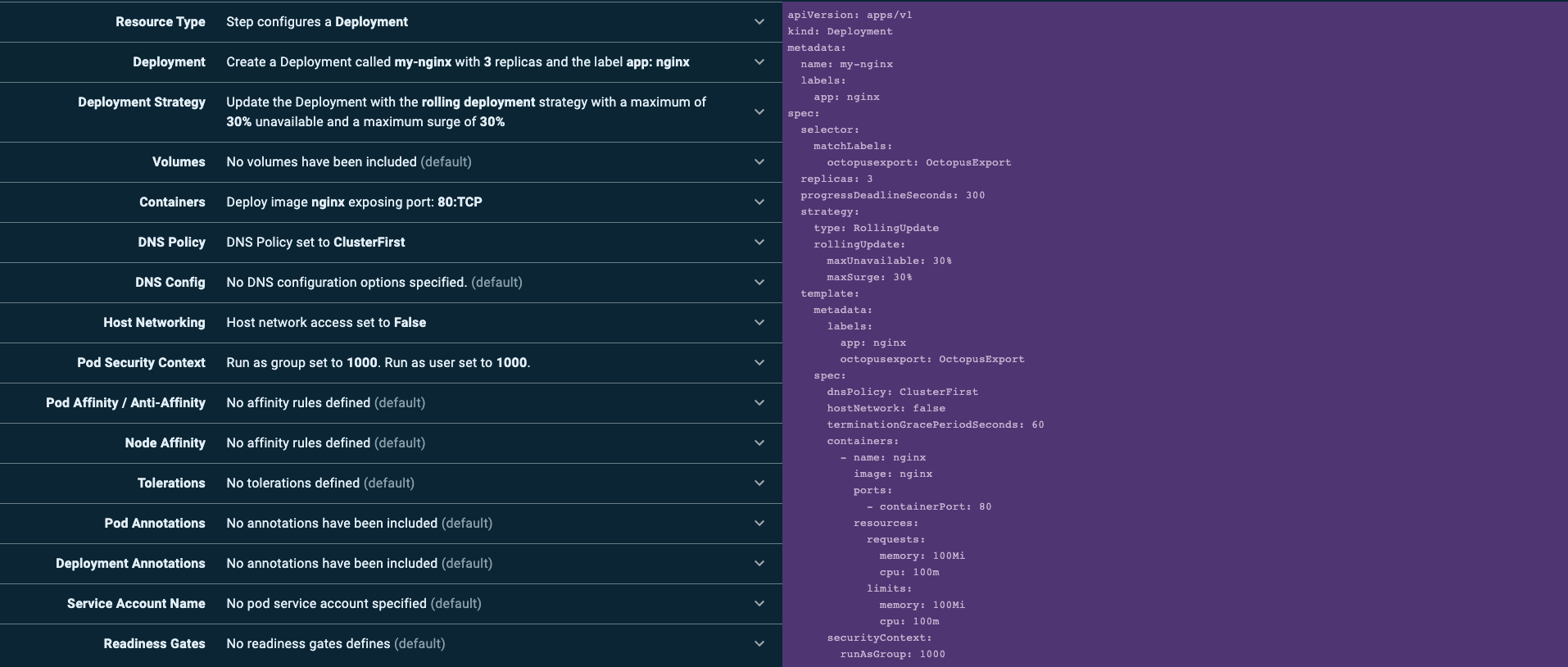The height and width of the screenshot is (667, 1568).
Task: Click 'name: my-nginx' YAML line
Action: click(846, 64)
